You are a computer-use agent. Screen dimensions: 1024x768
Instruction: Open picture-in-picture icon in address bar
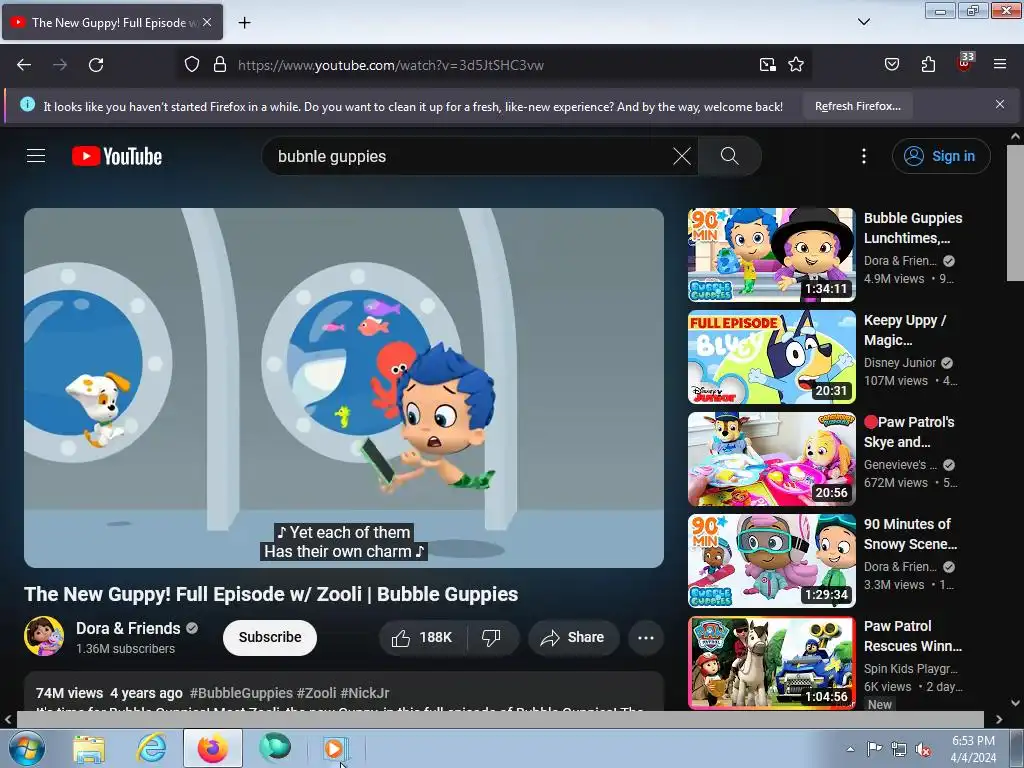click(x=767, y=65)
